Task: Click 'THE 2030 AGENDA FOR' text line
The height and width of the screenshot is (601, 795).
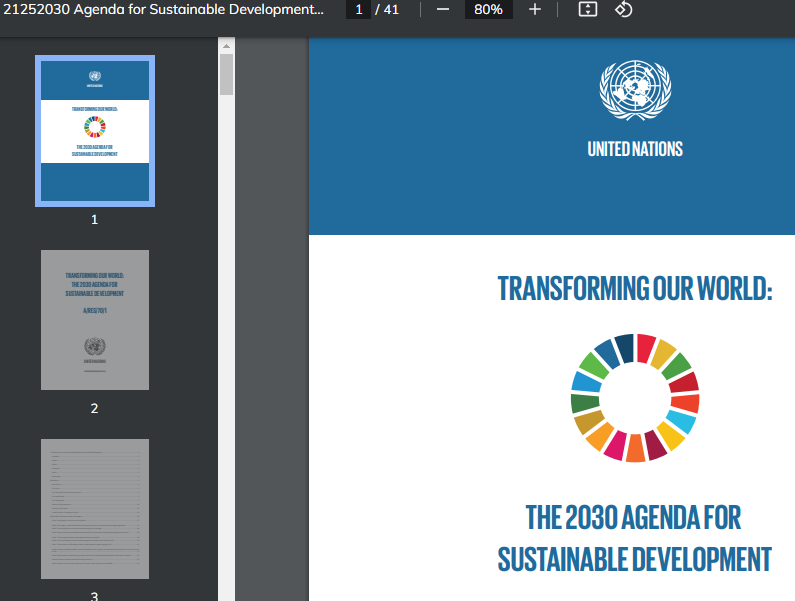Action: tap(633, 517)
